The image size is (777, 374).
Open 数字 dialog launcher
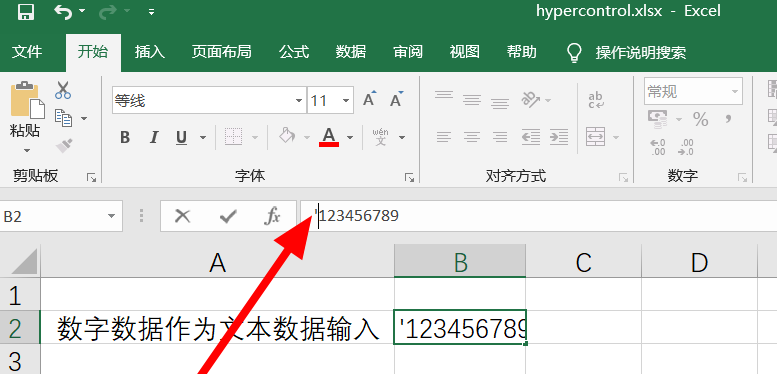coord(742,177)
